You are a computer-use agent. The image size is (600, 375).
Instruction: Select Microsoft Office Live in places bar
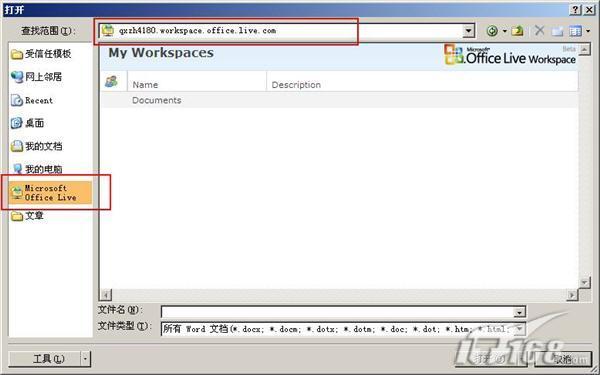click(50, 192)
